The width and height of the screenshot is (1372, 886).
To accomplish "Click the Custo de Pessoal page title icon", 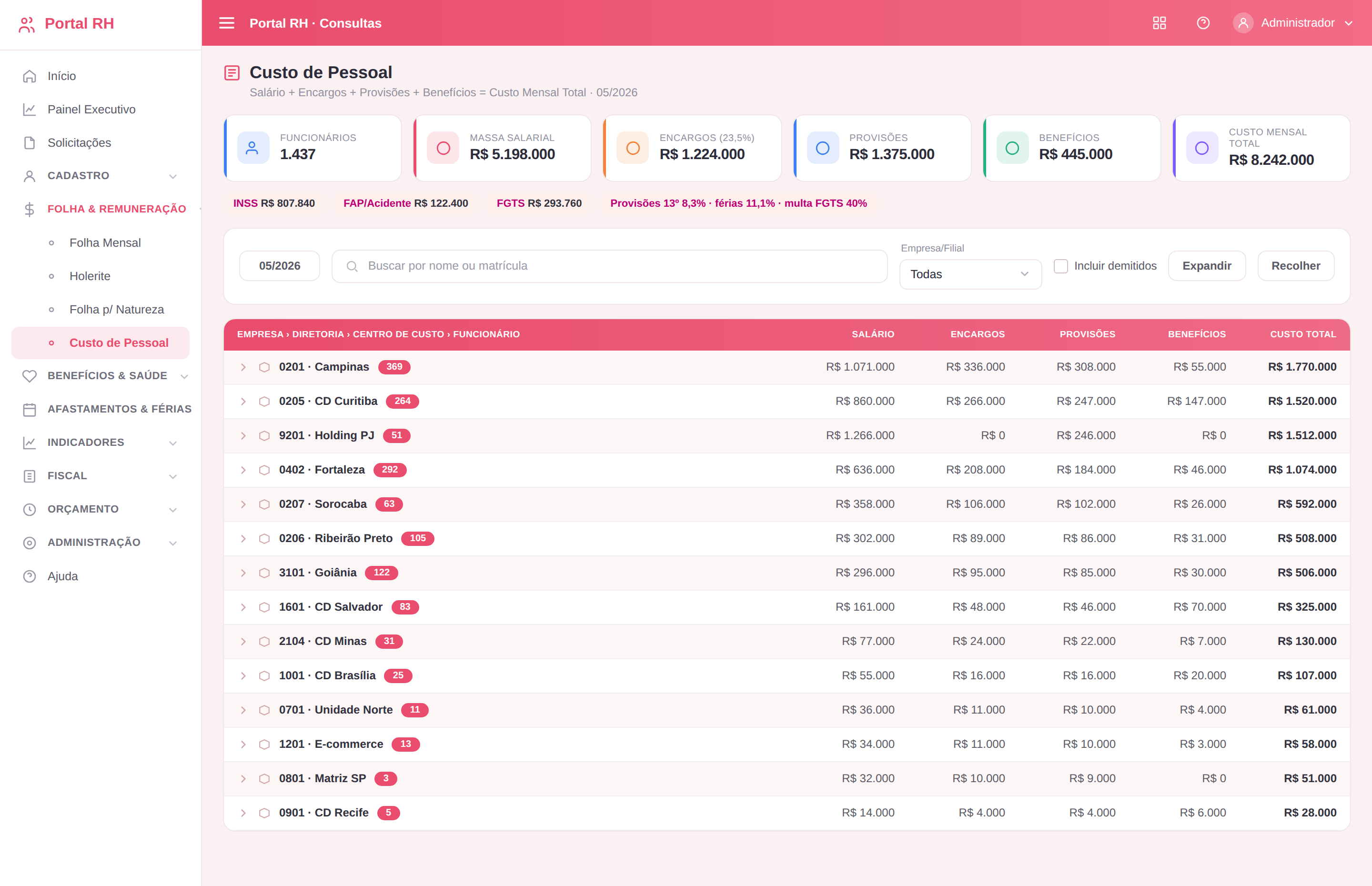I will (x=232, y=72).
